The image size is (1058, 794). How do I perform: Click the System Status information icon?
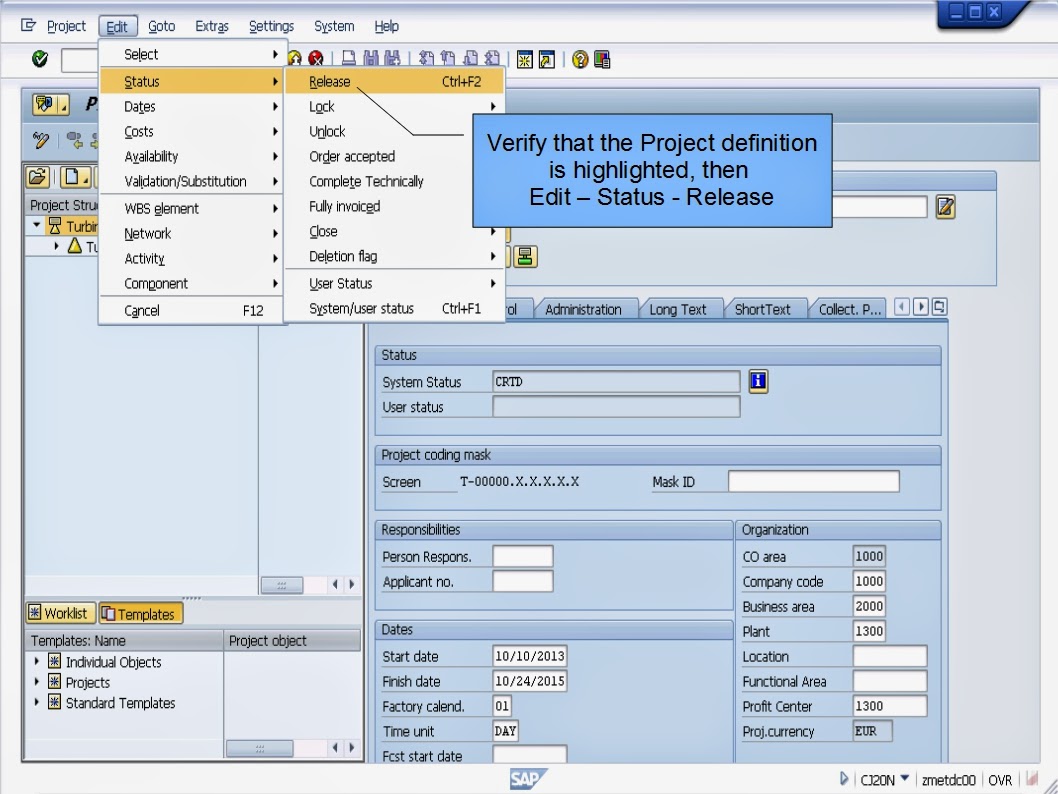[x=757, y=381]
